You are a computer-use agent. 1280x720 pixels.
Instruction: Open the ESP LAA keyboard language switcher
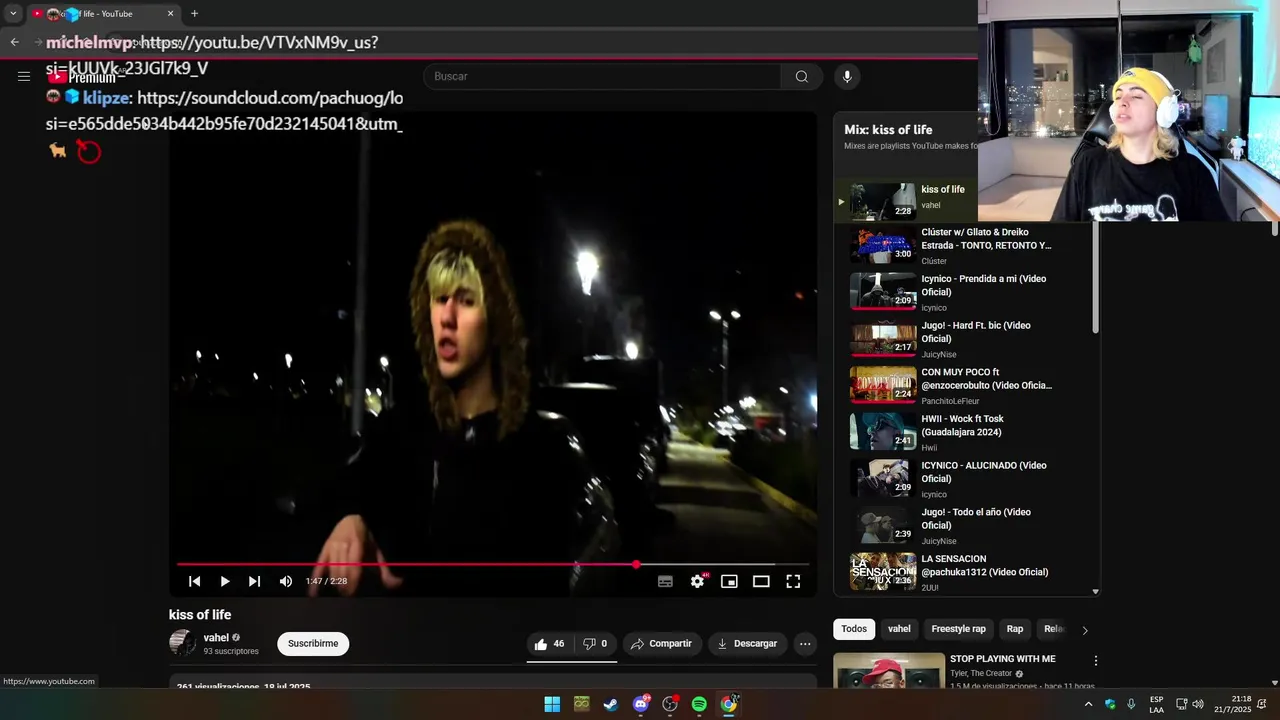[1156, 704]
